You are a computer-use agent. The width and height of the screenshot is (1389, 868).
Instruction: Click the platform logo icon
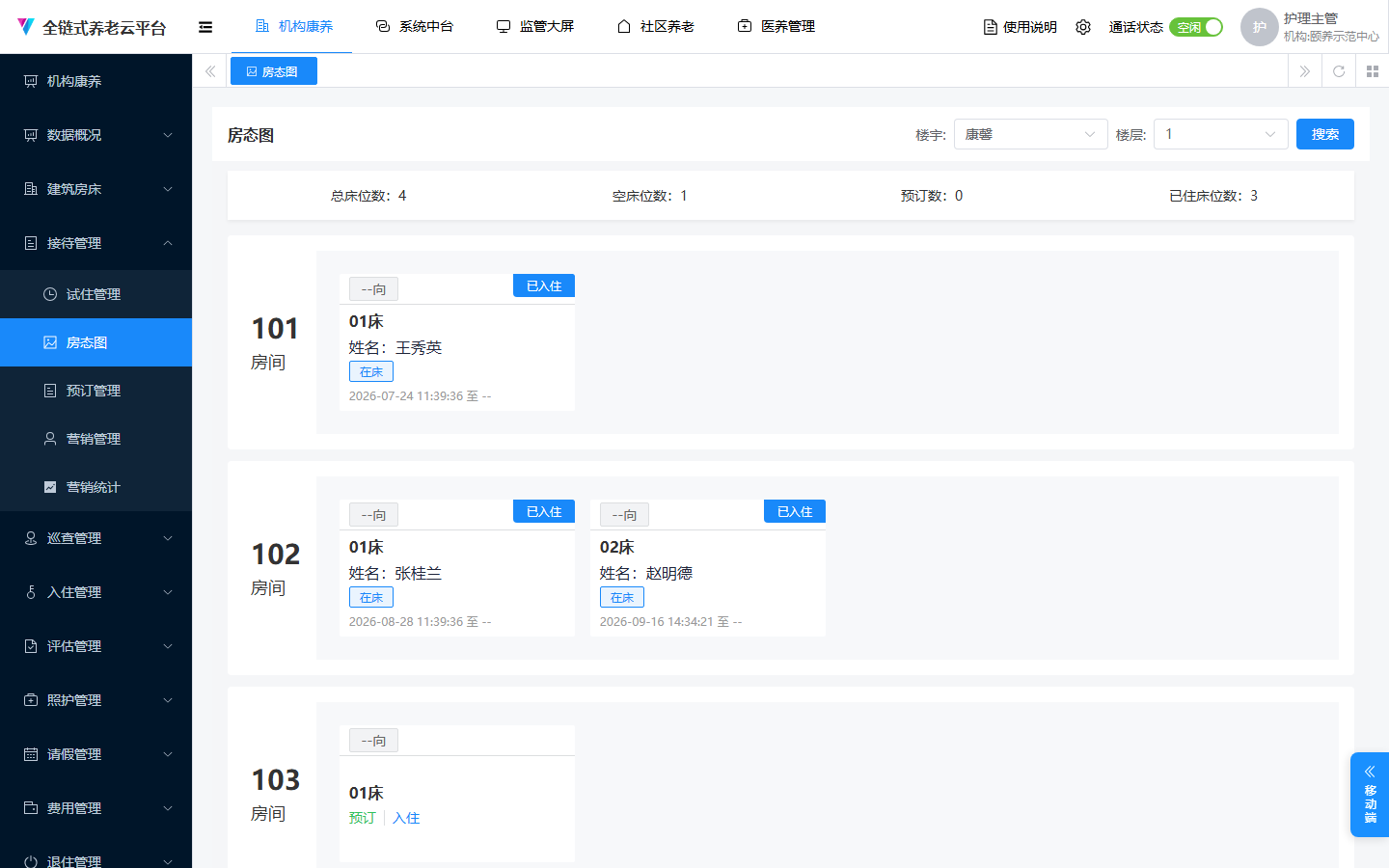pyautogui.click(x=26, y=27)
